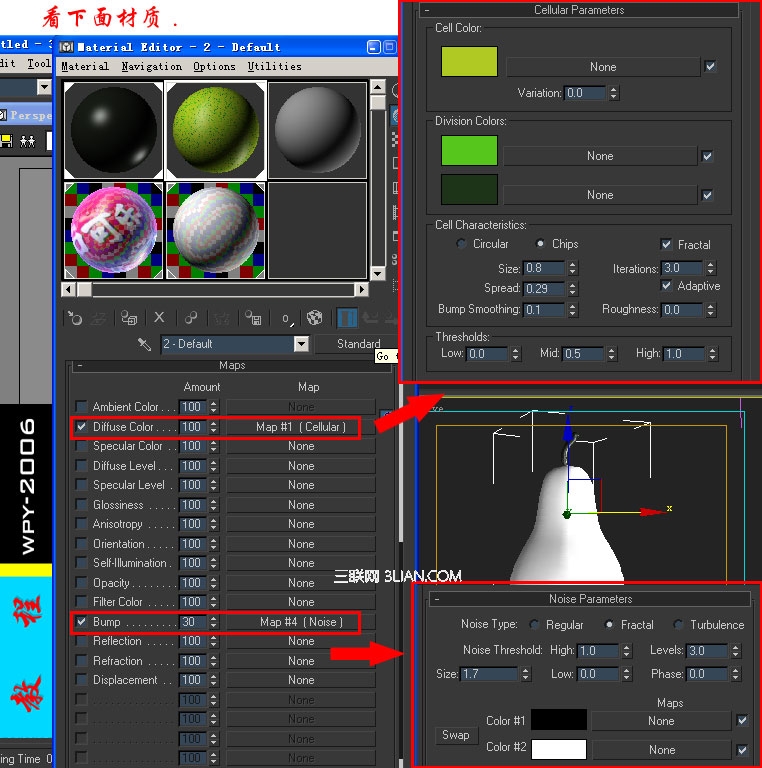Click the Reset Map/Mtl X icon
The width and height of the screenshot is (762, 768).
point(159,318)
